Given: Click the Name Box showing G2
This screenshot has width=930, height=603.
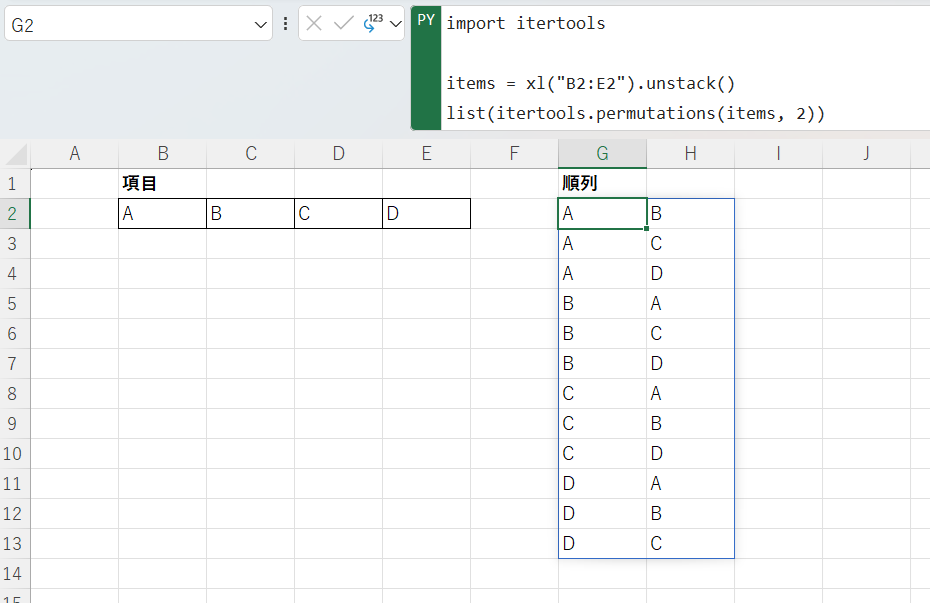Looking at the screenshot, I should click(x=138, y=24).
